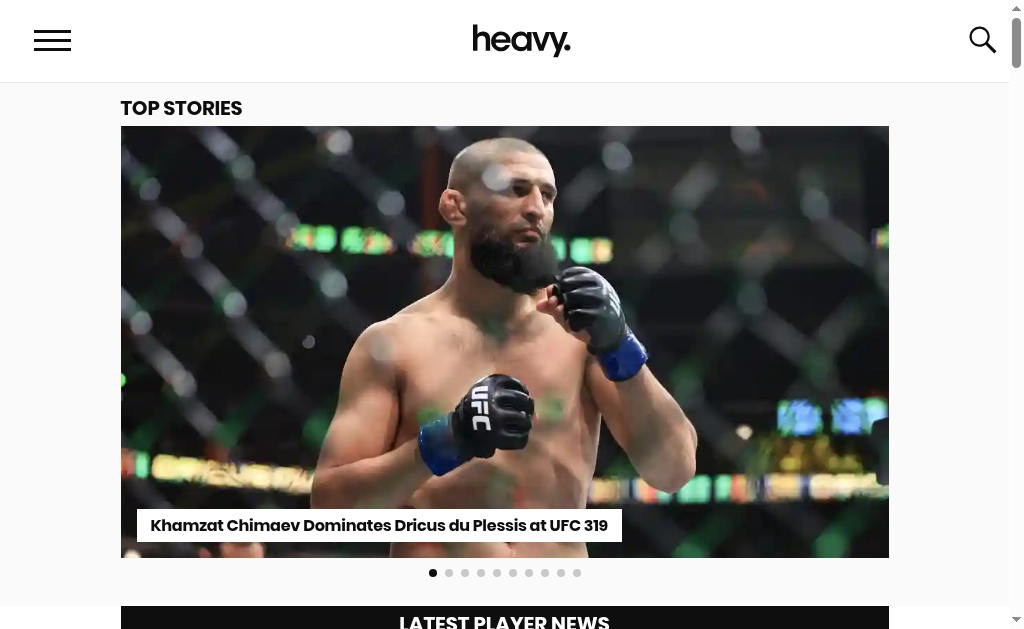
Task: Switch to the eighth carousel slide dot
Action: [x=545, y=573]
